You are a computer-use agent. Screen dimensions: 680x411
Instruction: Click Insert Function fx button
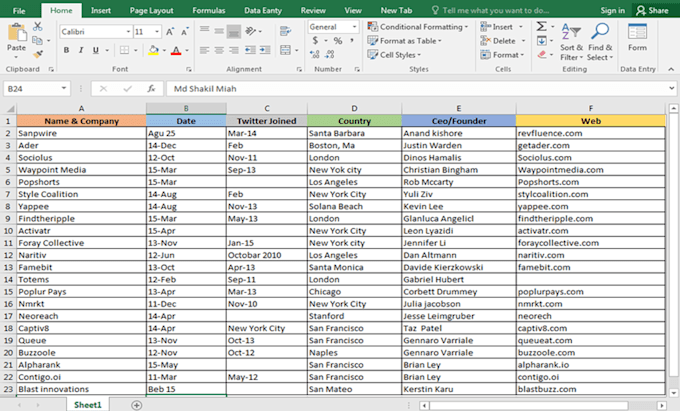click(x=151, y=88)
